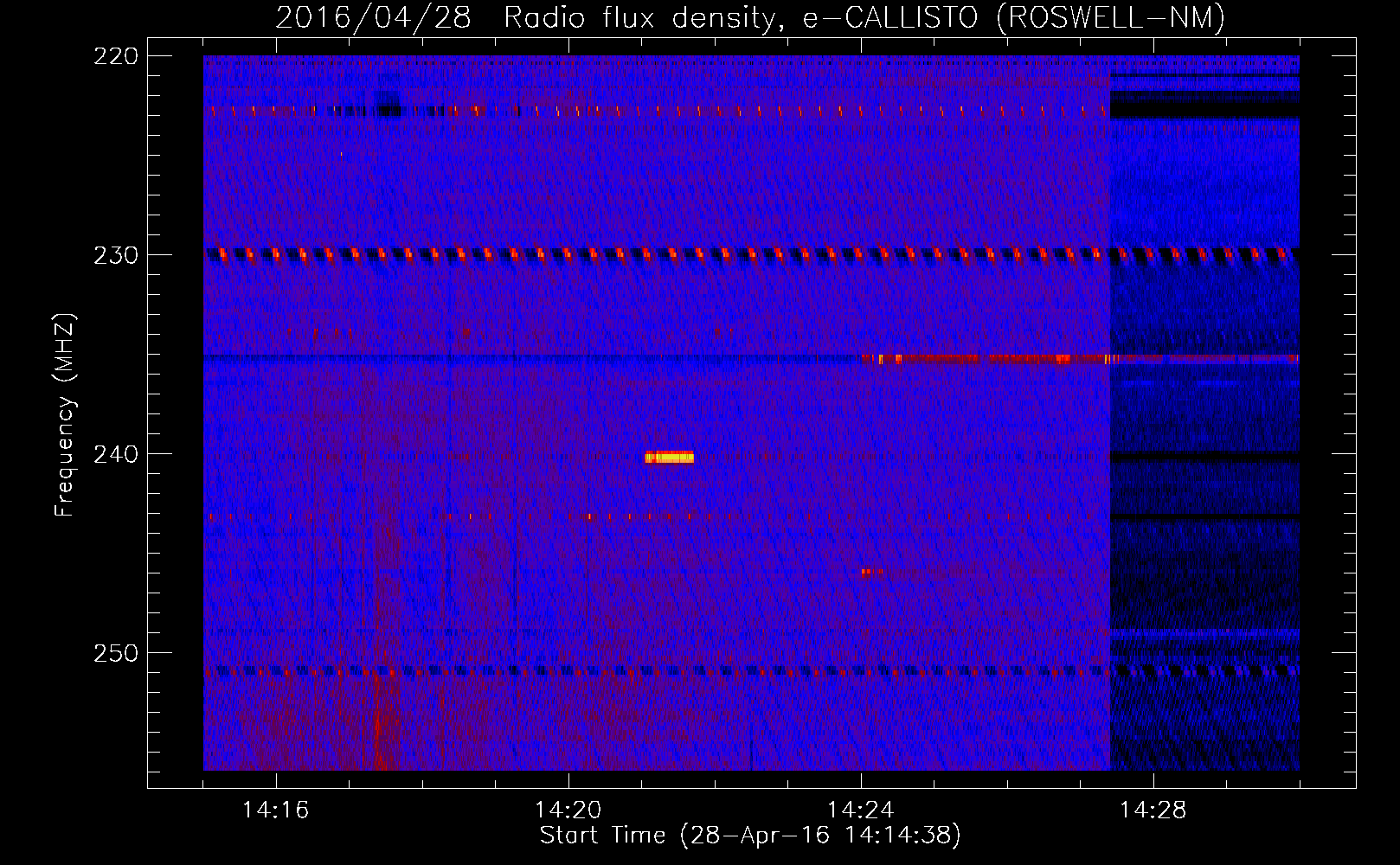Viewport: 1400px width, 865px height.
Task: Click the small red burst near 246 MHz
Action: tap(871, 571)
